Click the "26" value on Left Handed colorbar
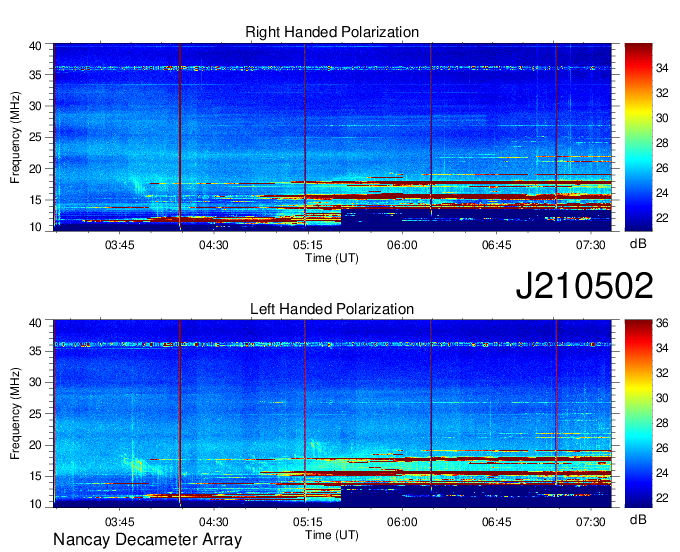 coord(662,448)
